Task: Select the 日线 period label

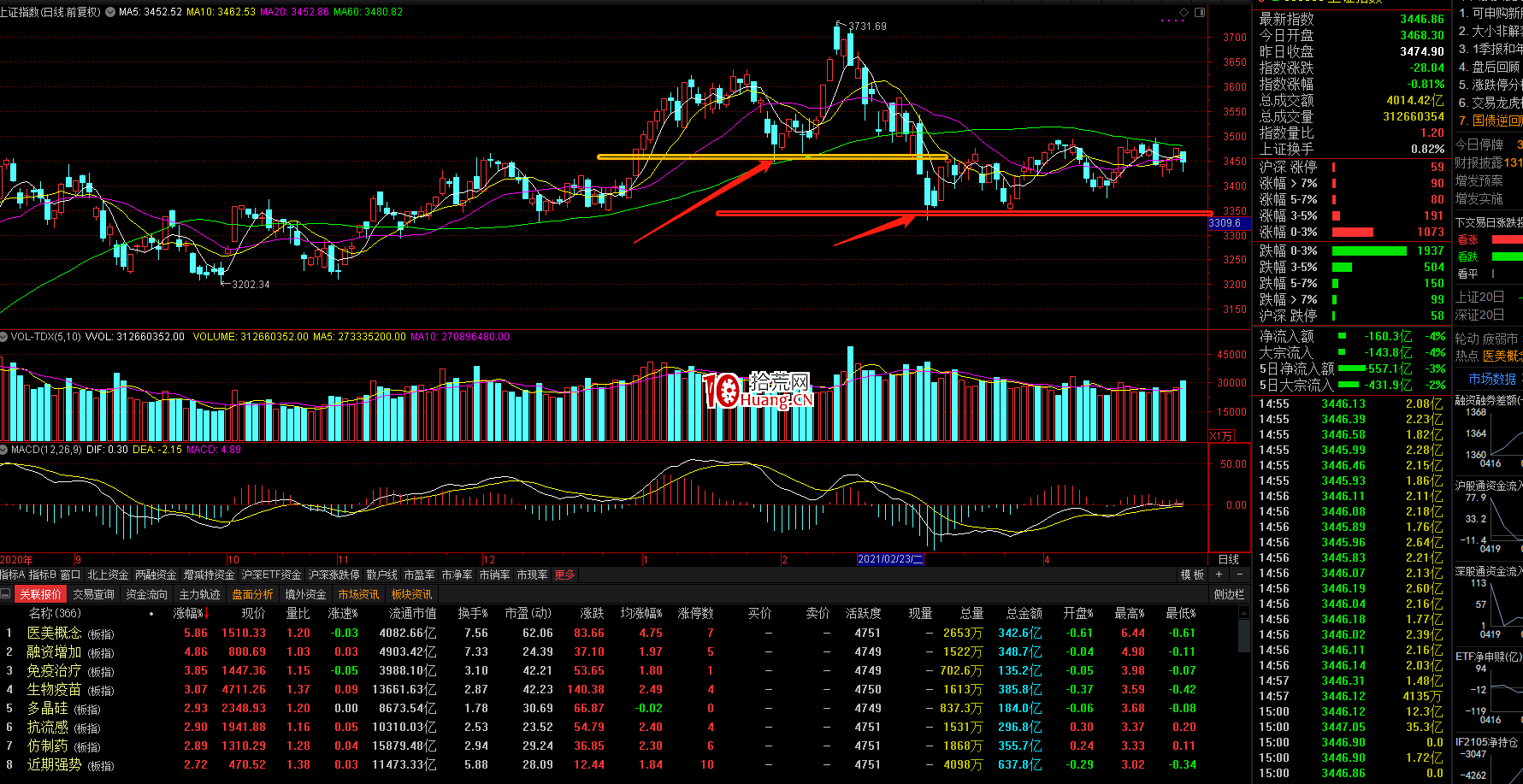Action: (x=1229, y=559)
